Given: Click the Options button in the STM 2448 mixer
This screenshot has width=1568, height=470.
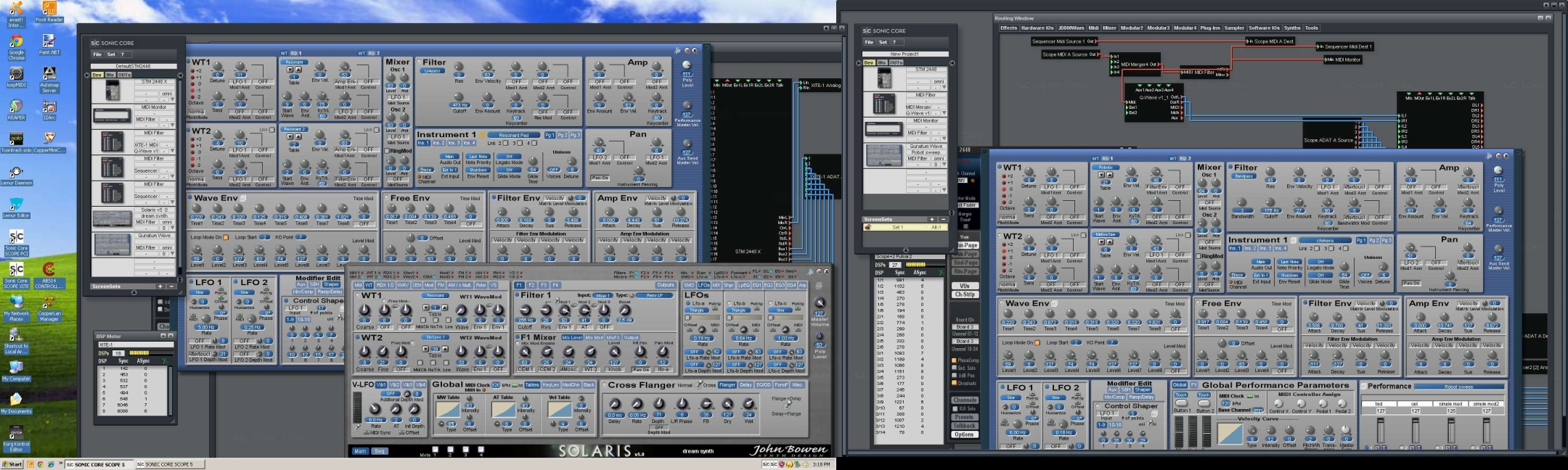Looking at the screenshot, I should pos(965,434).
